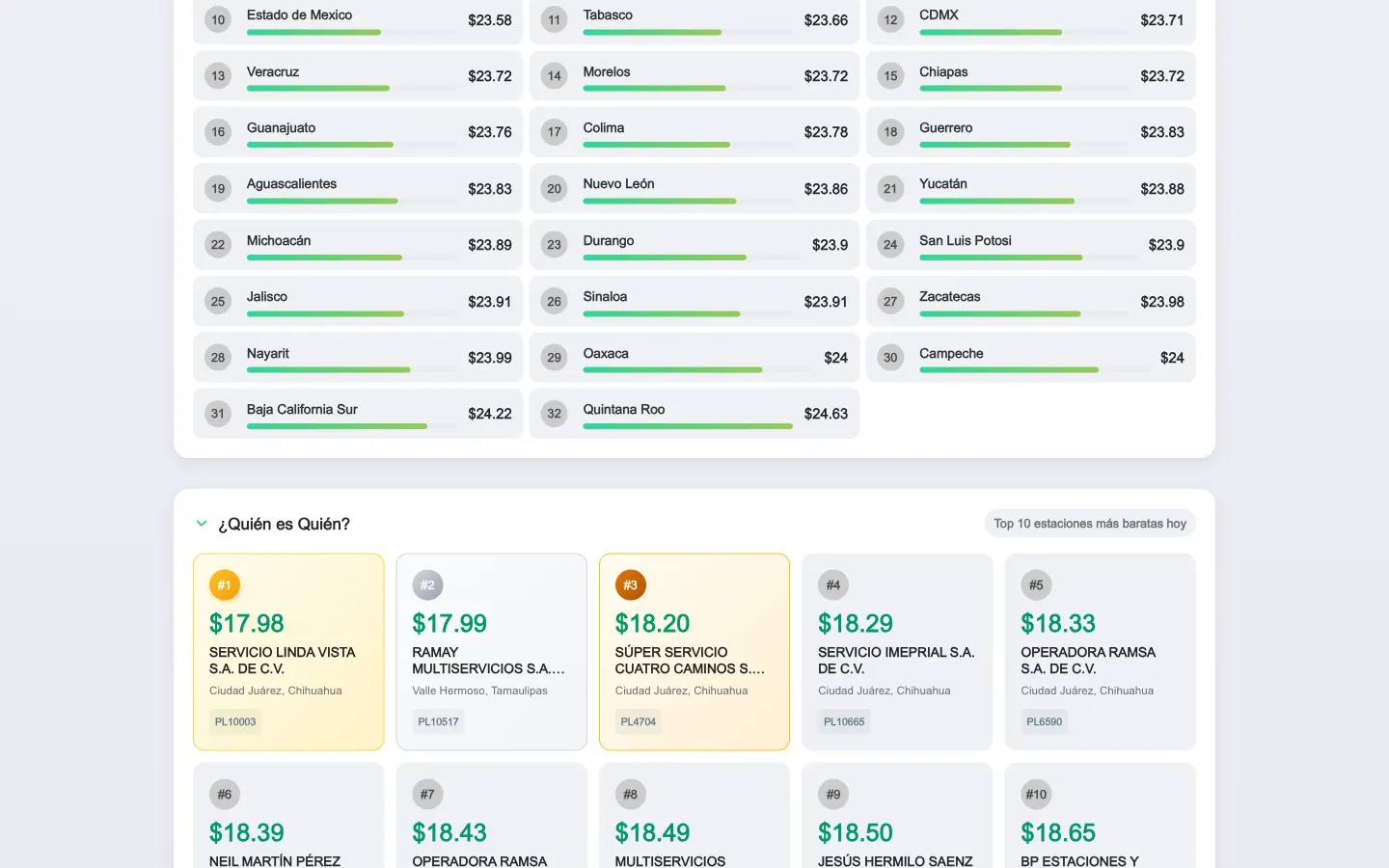1389x868 pixels.
Task: Click the number 27 badge beside Zacatecas
Action: point(890,302)
